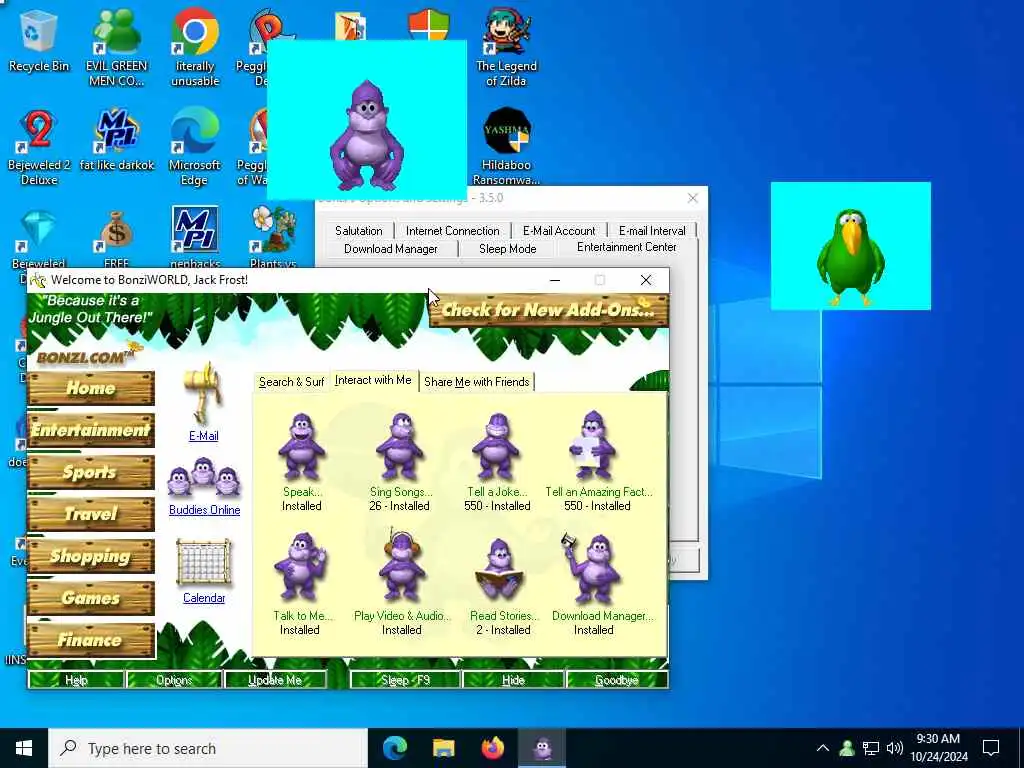Open the Salutation tab in settings
This screenshot has width=1024, height=768.
point(359,231)
